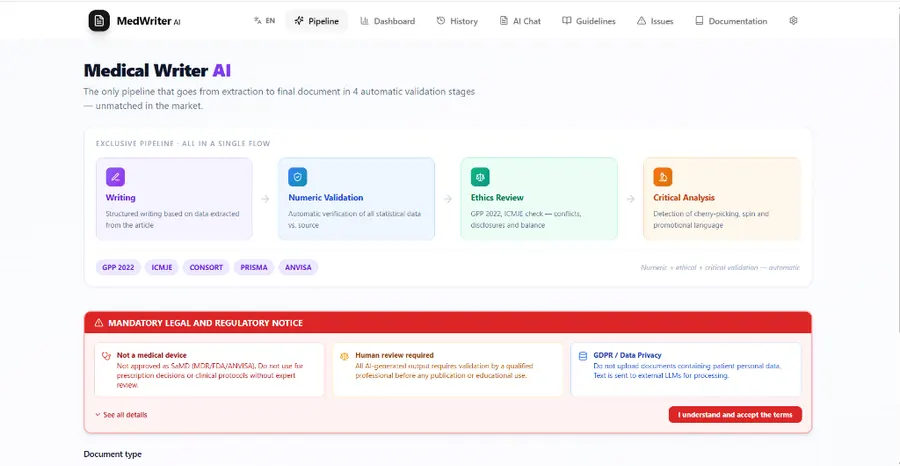Click the Human review required heading
This screenshot has width=900, height=466.
click(x=394, y=355)
